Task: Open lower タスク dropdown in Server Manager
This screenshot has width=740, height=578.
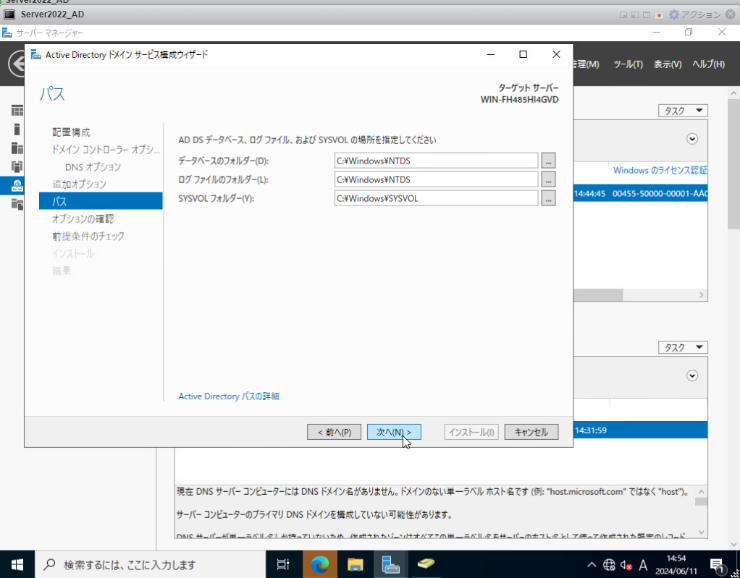Action: click(x=683, y=348)
